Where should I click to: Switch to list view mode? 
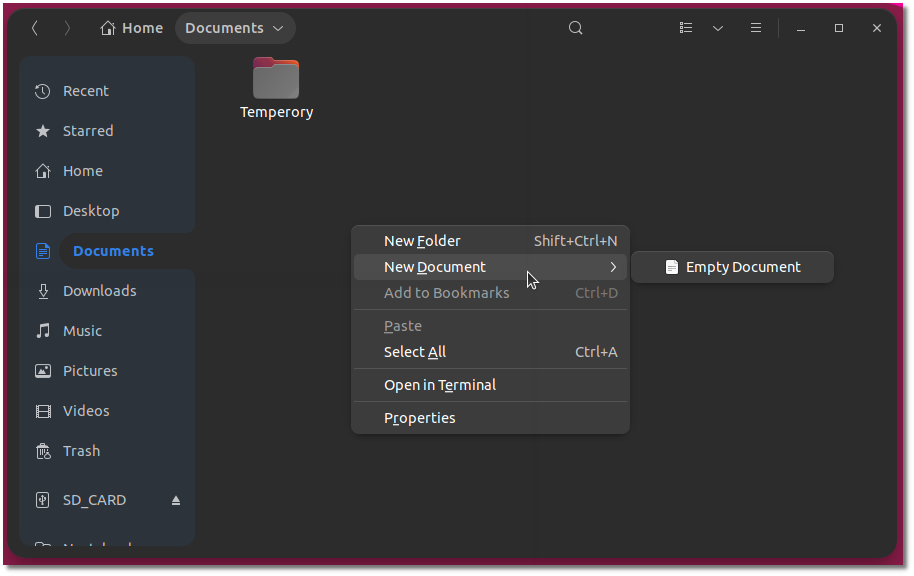pyautogui.click(x=685, y=28)
